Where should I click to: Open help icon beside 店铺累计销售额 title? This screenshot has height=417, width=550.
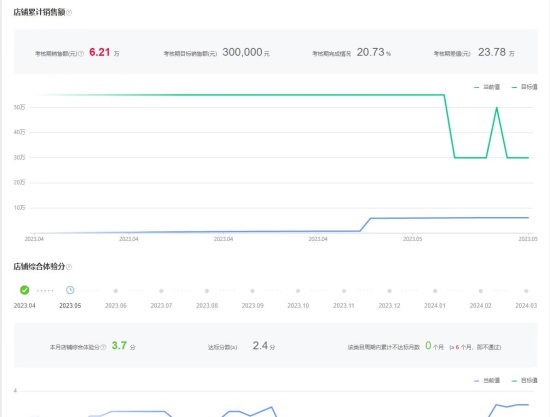(69, 13)
